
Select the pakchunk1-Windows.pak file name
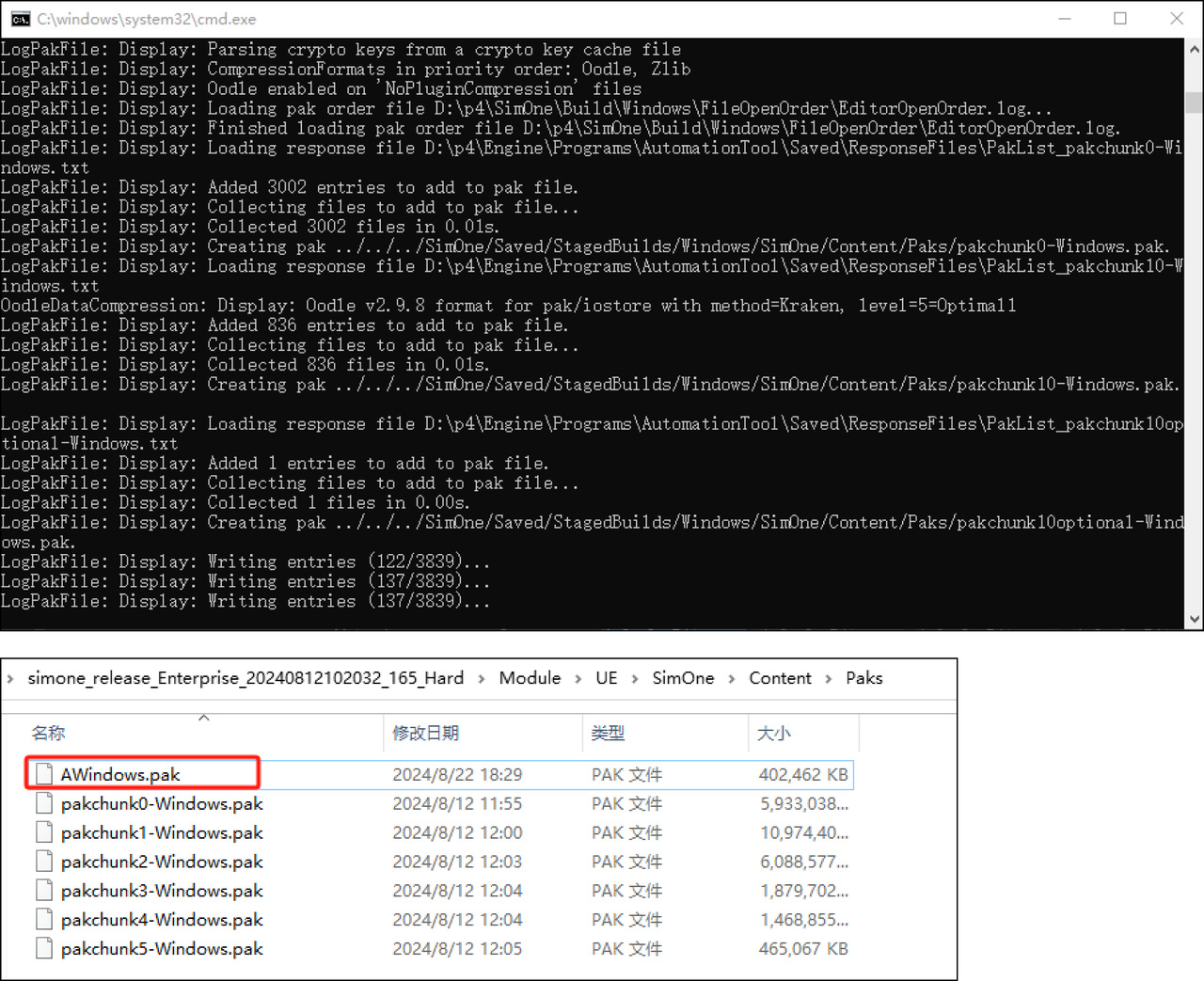pos(162,832)
